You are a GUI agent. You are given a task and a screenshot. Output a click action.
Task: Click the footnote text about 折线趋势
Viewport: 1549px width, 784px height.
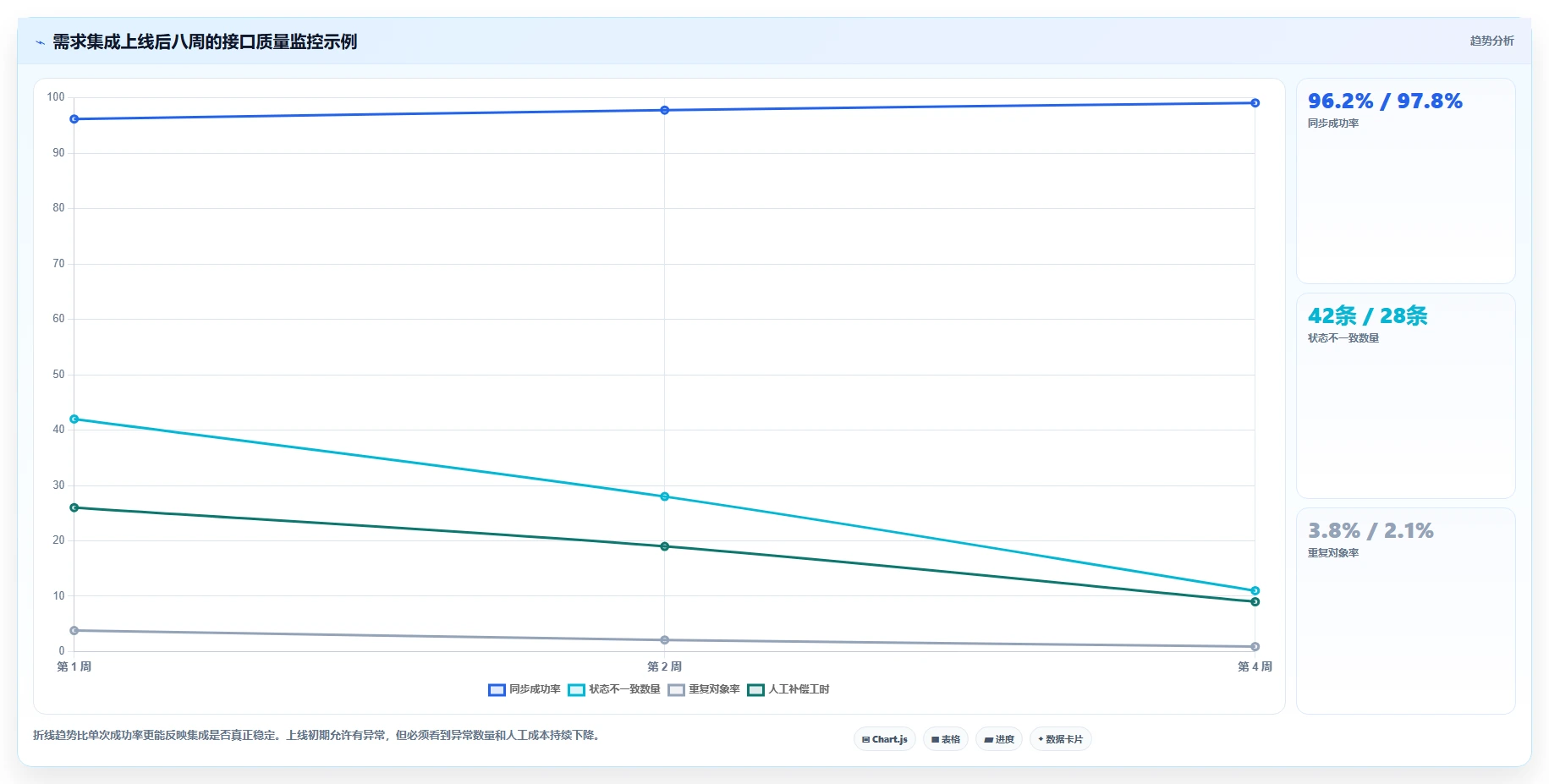(319, 736)
